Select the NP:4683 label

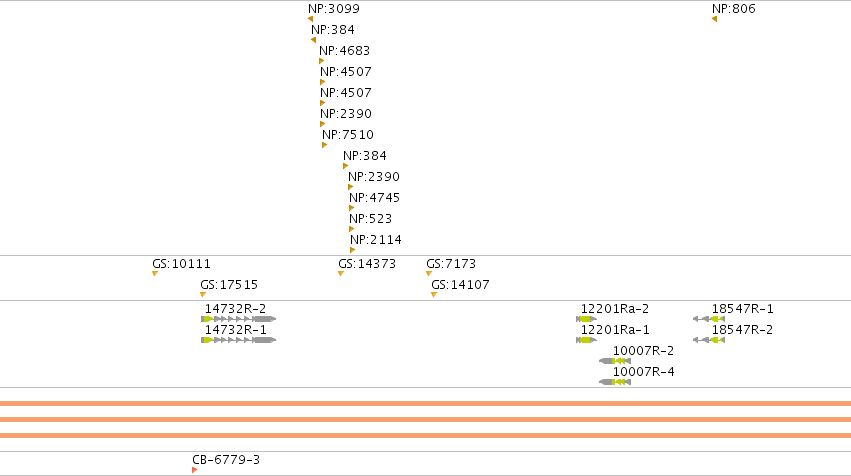click(345, 51)
